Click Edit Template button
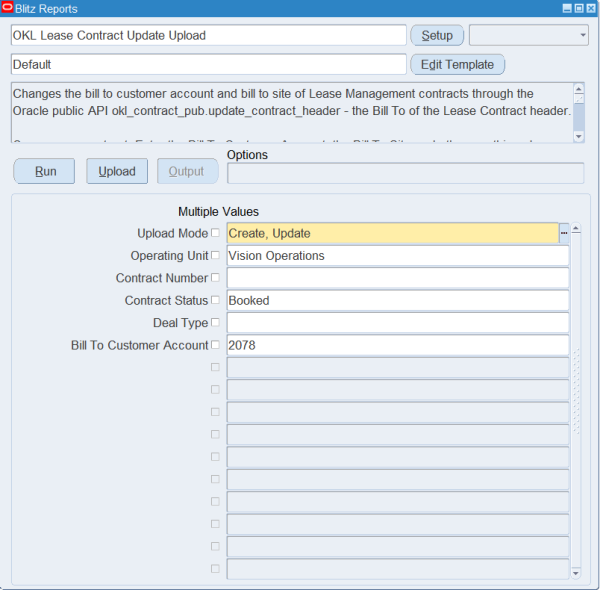 (458, 64)
